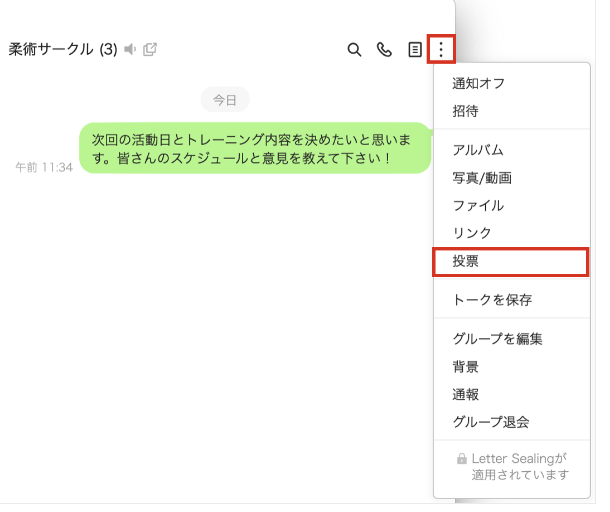Choose 招待 from the menu
The height and width of the screenshot is (512, 610).
coord(512,111)
